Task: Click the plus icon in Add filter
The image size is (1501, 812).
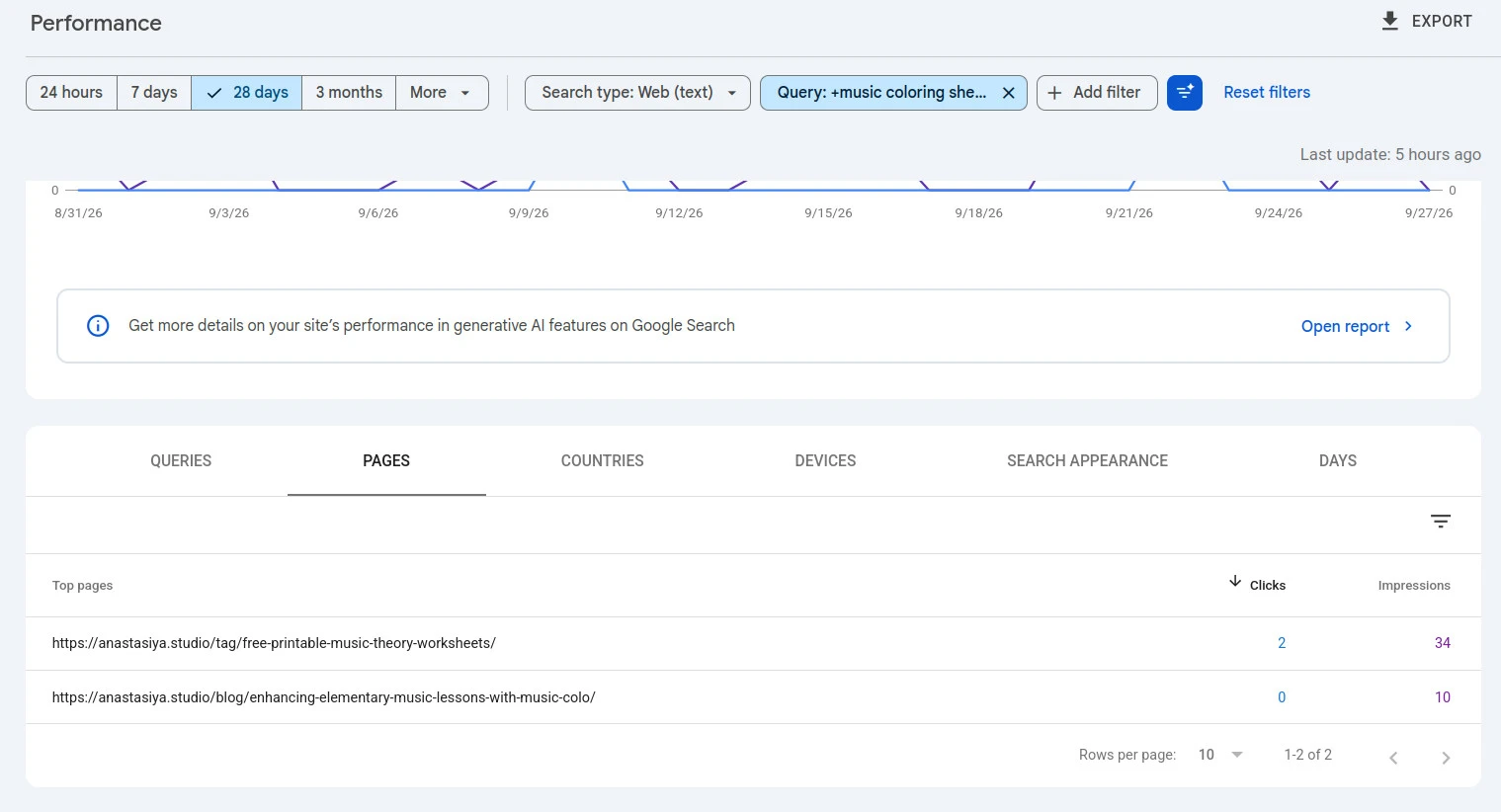Action: [x=1054, y=93]
